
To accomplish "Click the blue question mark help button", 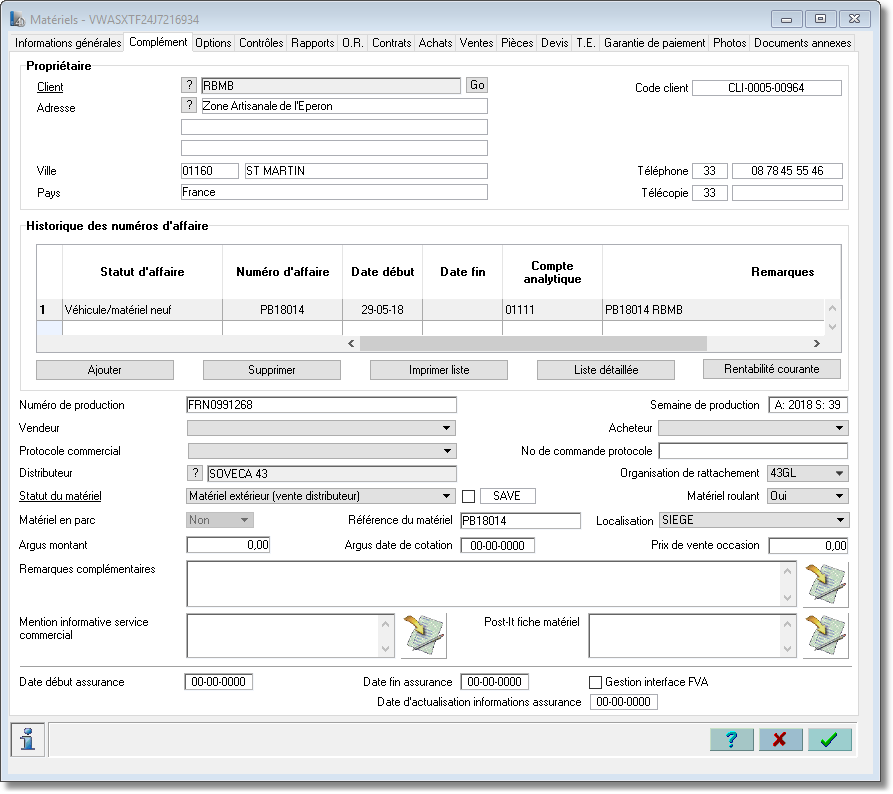I will (732, 739).
